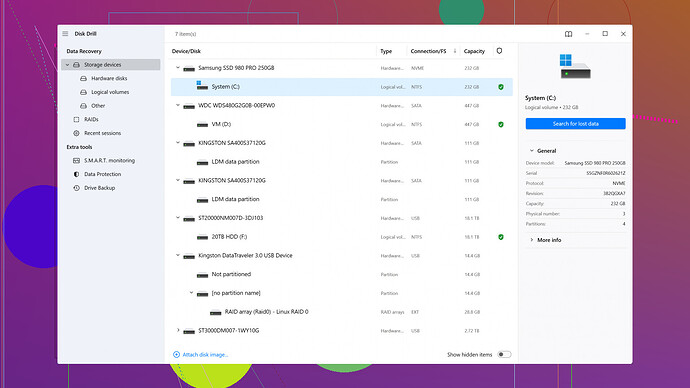Open the help book icon in title bar
Viewport: 690px width, 388px height.
click(x=569, y=34)
